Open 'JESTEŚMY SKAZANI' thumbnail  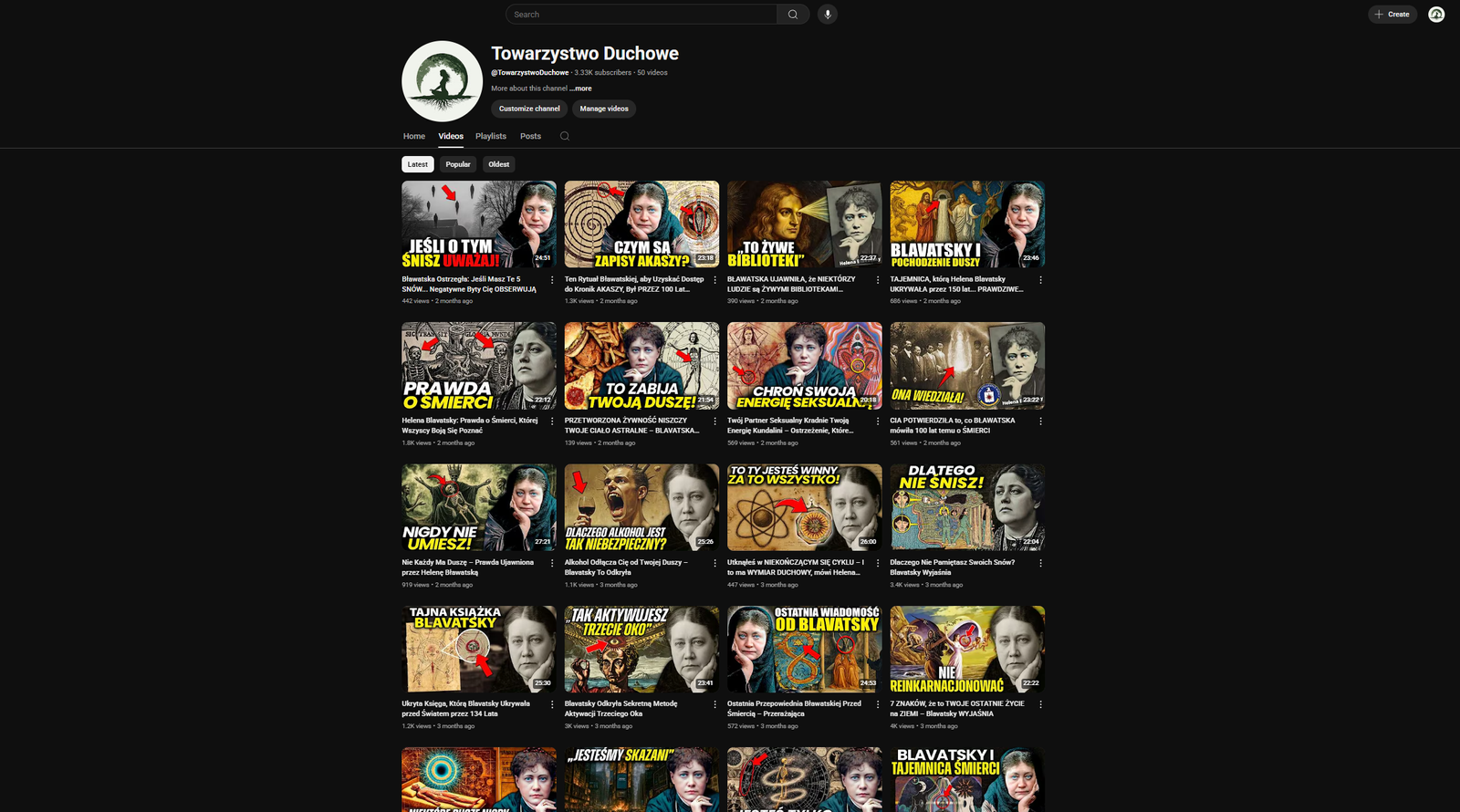(x=641, y=780)
